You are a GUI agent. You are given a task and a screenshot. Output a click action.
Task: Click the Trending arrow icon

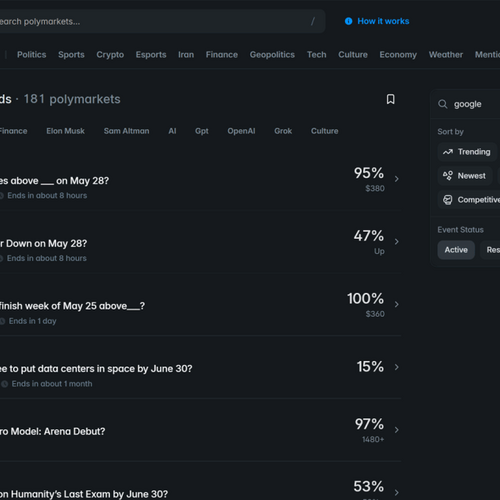click(448, 152)
